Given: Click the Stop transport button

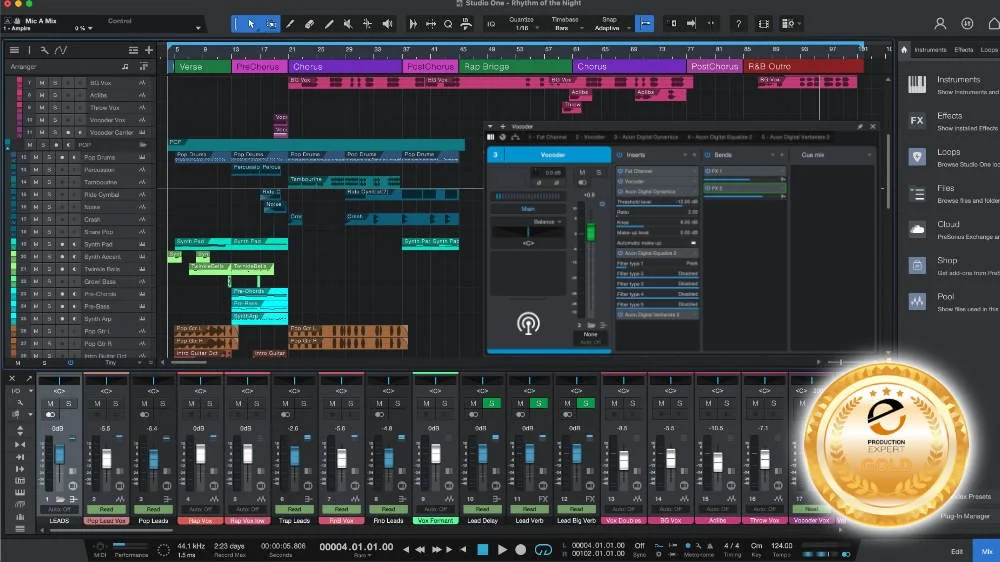Looking at the screenshot, I should click(x=483, y=549).
